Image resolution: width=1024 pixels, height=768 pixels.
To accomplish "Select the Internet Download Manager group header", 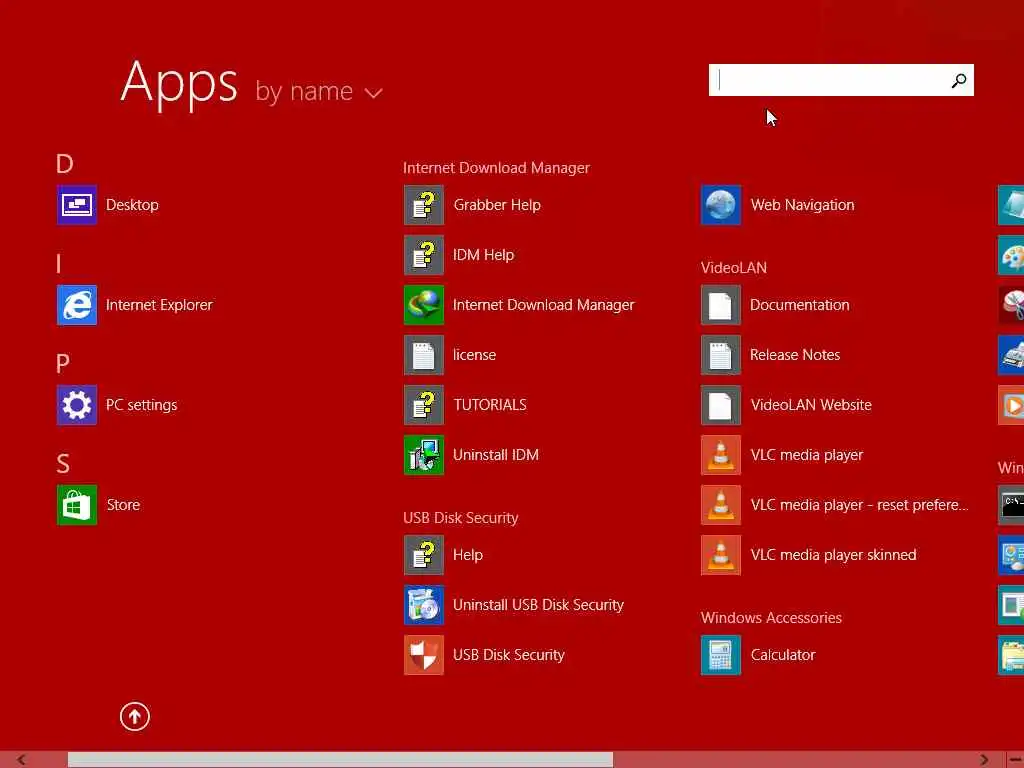I will coord(496,168).
